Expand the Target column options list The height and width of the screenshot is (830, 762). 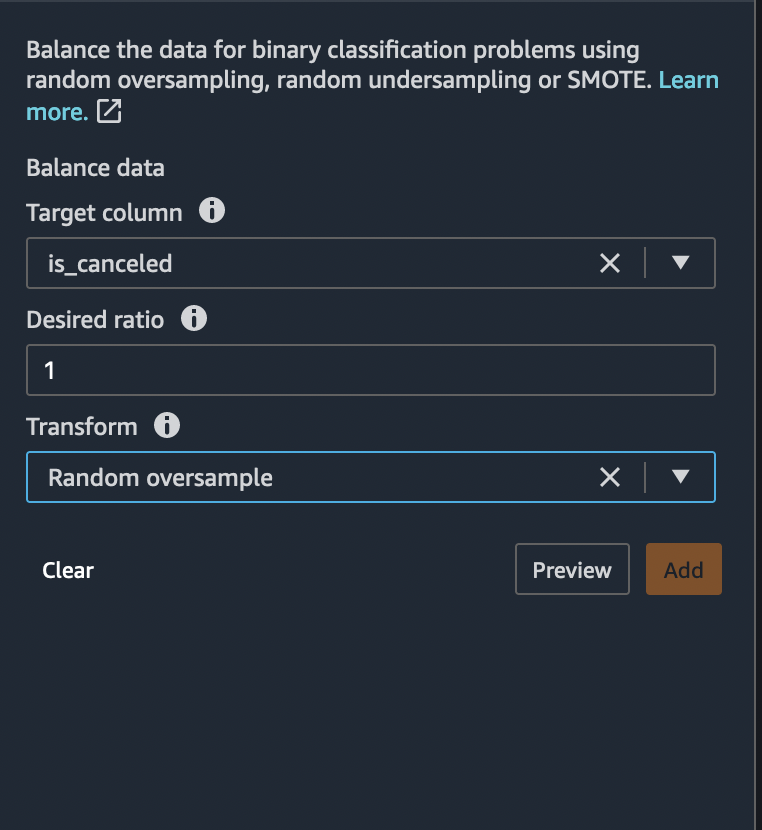coord(680,263)
